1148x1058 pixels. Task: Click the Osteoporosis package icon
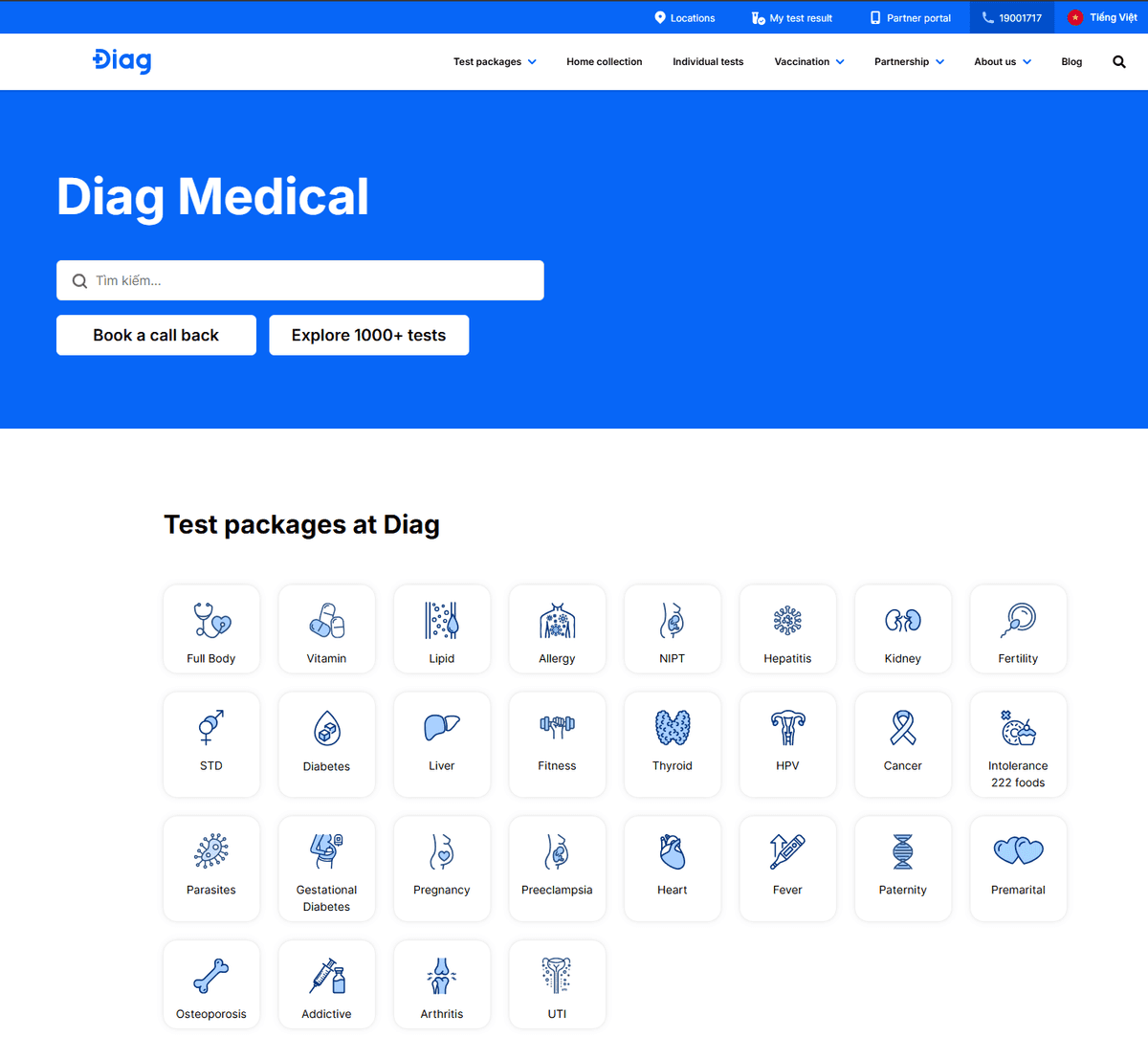pos(211,983)
